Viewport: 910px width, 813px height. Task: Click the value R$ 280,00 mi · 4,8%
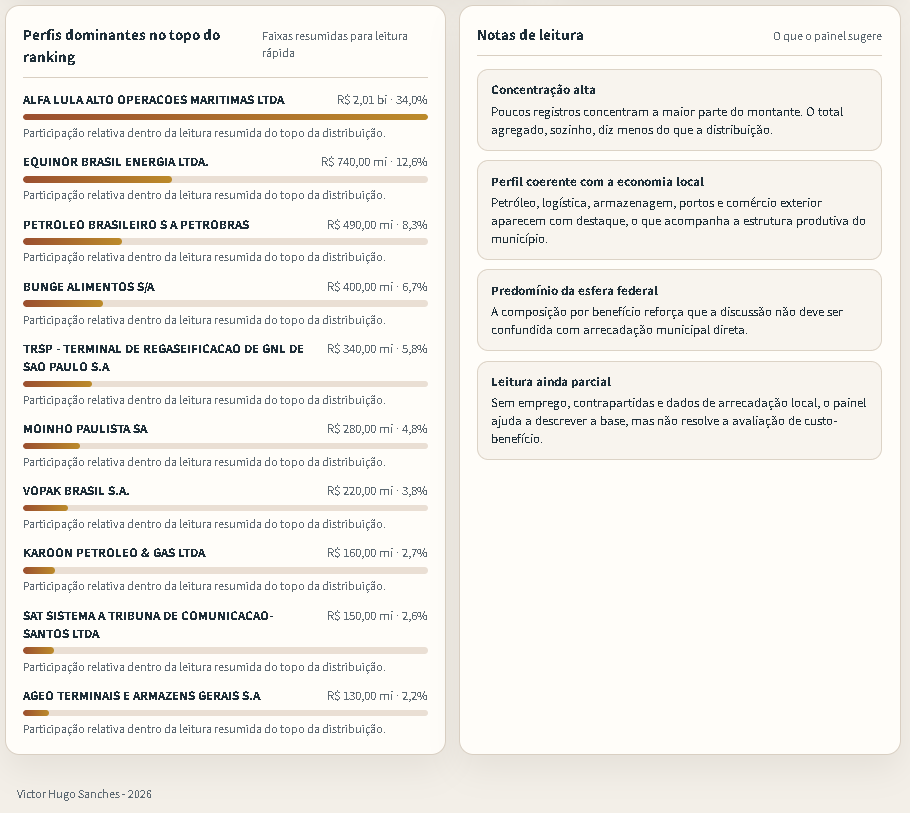(x=377, y=429)
